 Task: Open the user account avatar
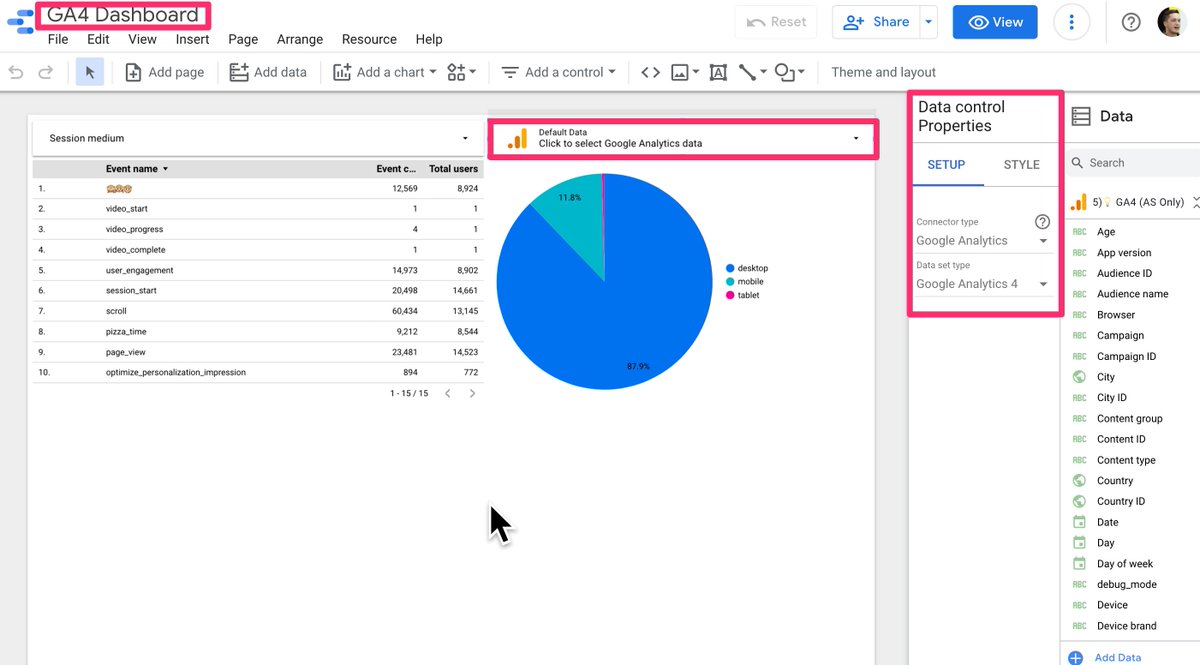point(1172,22)
